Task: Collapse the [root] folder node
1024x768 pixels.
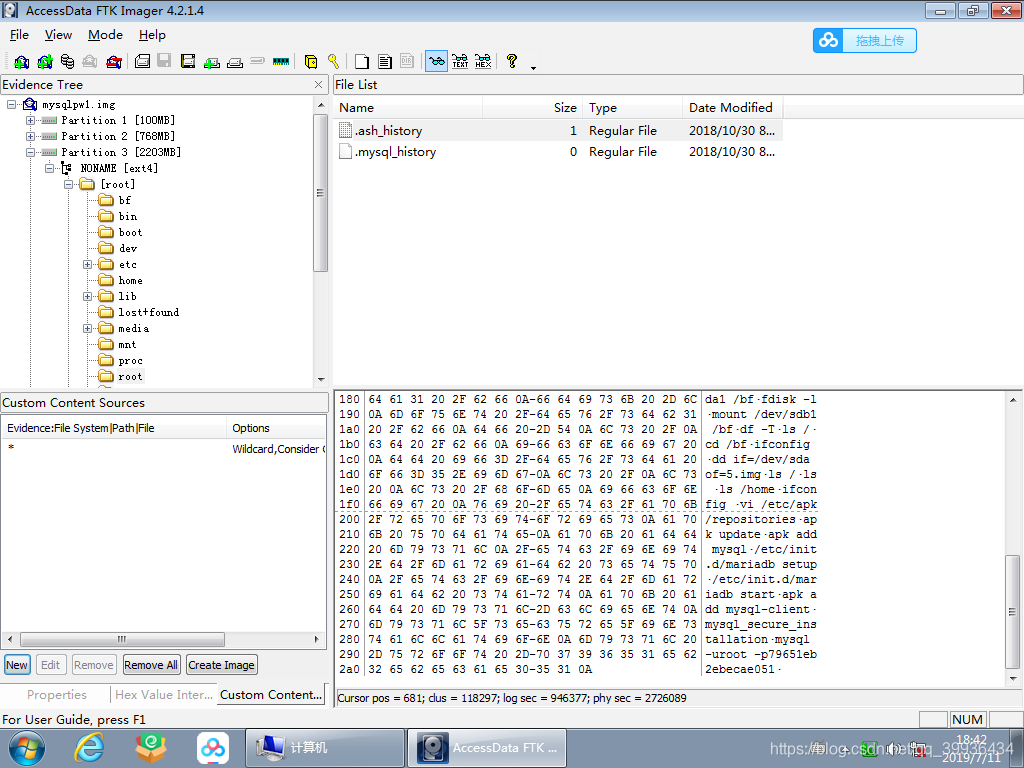Action: 68,184
